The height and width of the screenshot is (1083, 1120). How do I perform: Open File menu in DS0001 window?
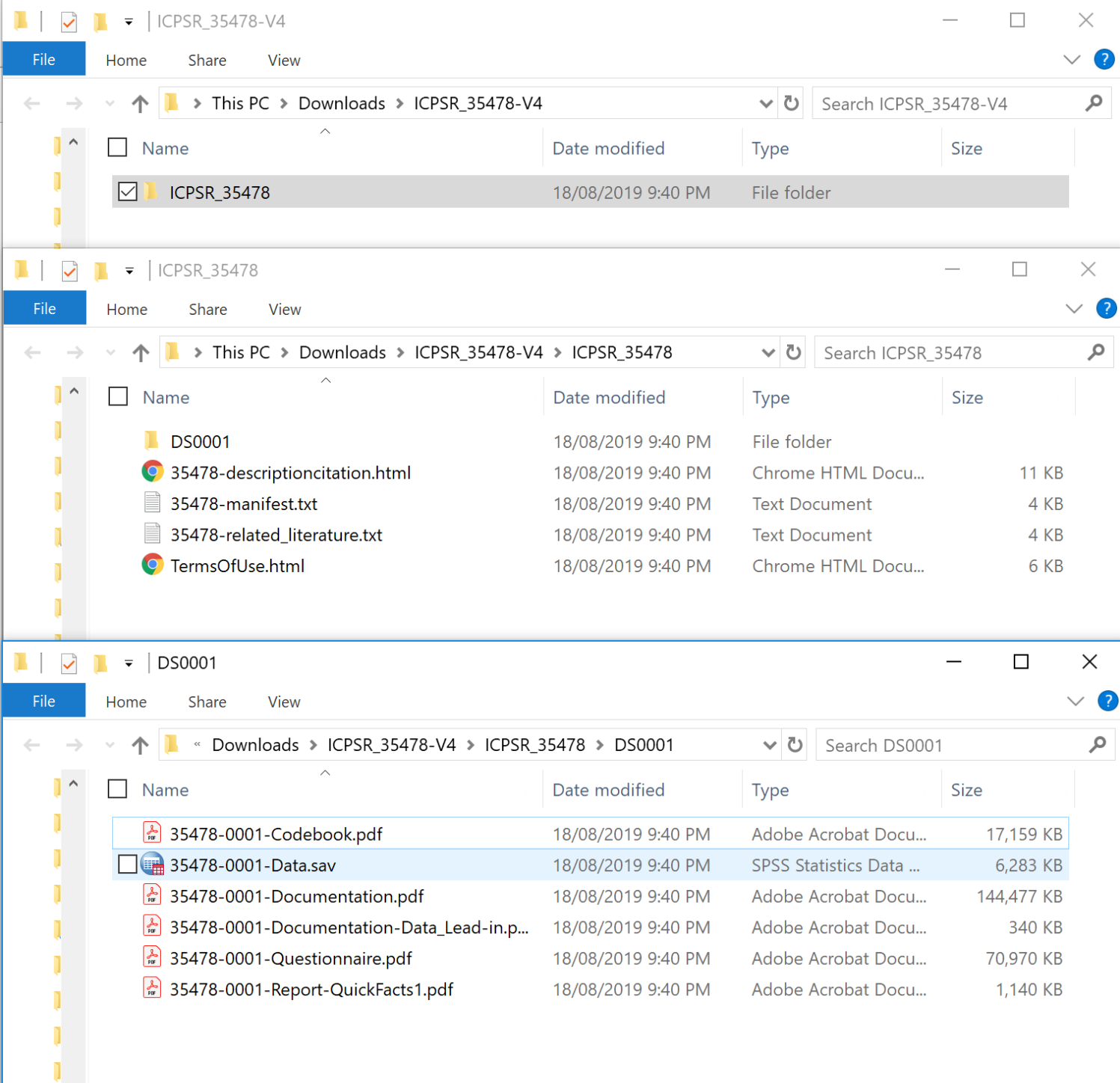[43, 701]
